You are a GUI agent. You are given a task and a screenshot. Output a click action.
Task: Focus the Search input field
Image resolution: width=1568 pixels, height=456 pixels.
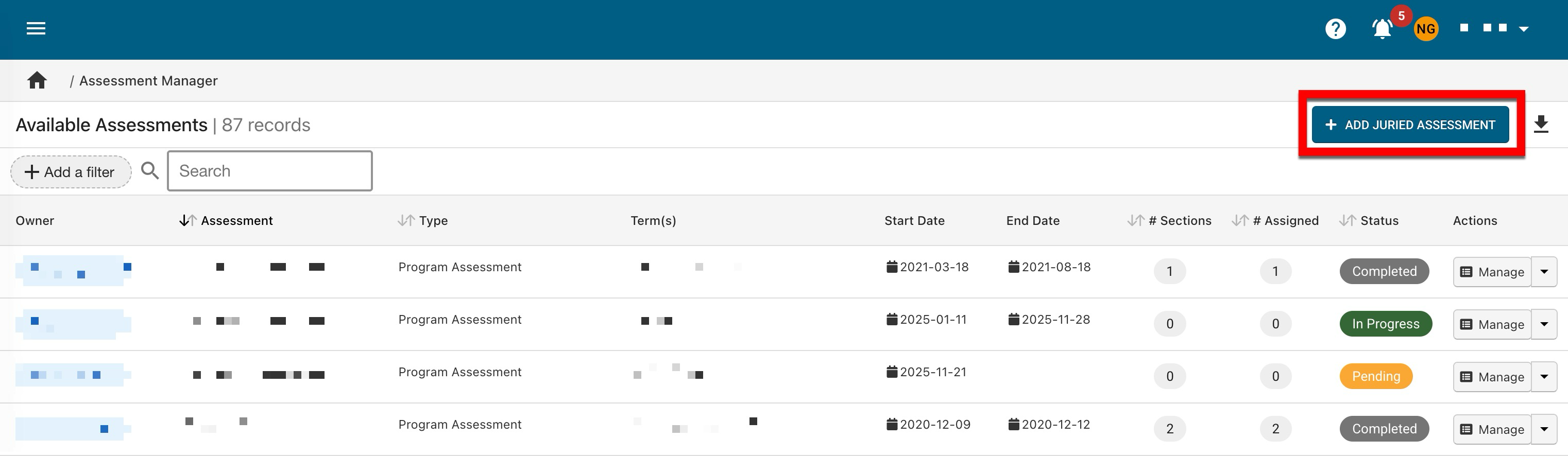pyautogui.click(x=269, y=171)
